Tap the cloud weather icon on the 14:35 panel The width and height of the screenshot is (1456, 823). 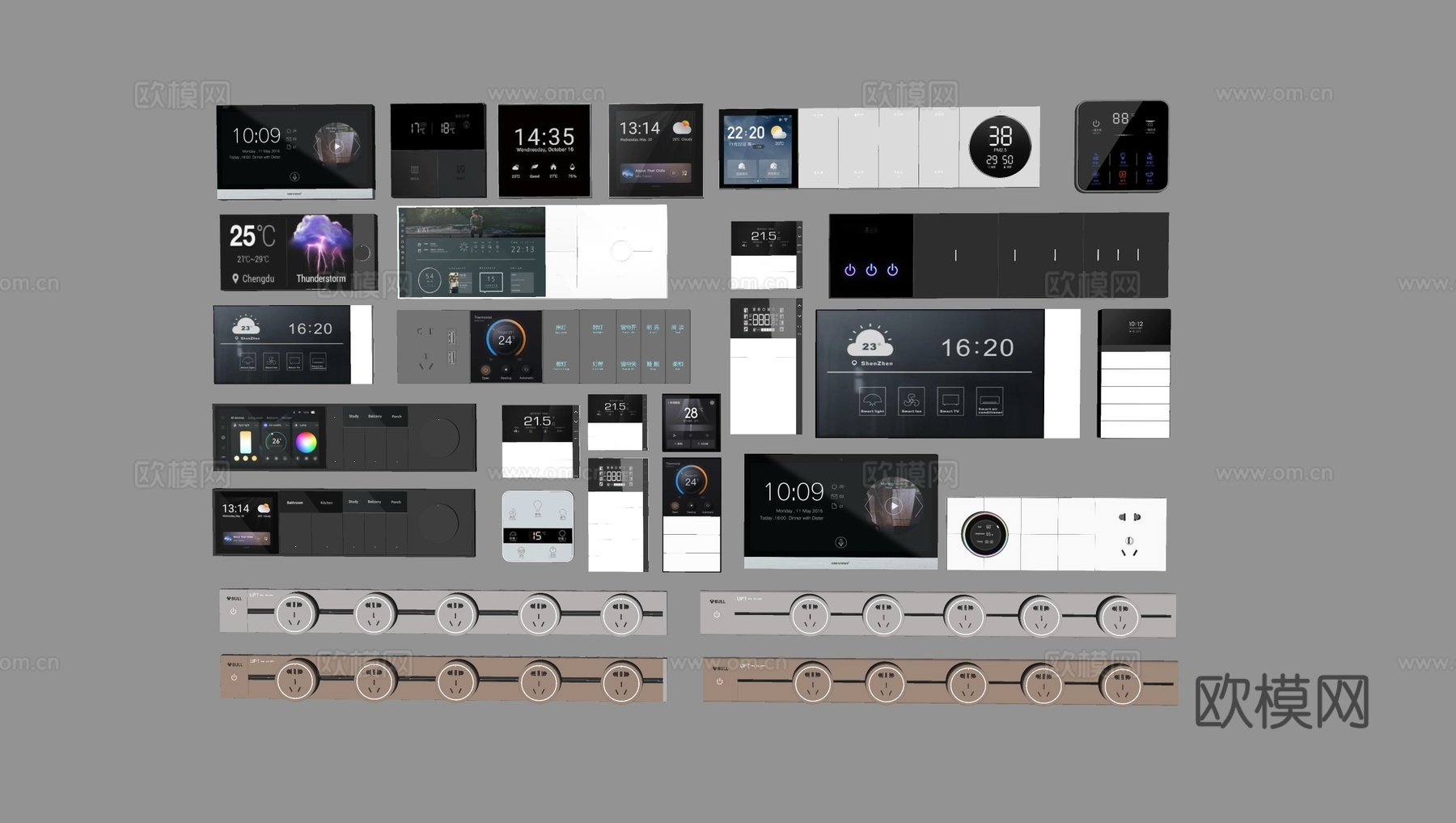tap(515, 167)
